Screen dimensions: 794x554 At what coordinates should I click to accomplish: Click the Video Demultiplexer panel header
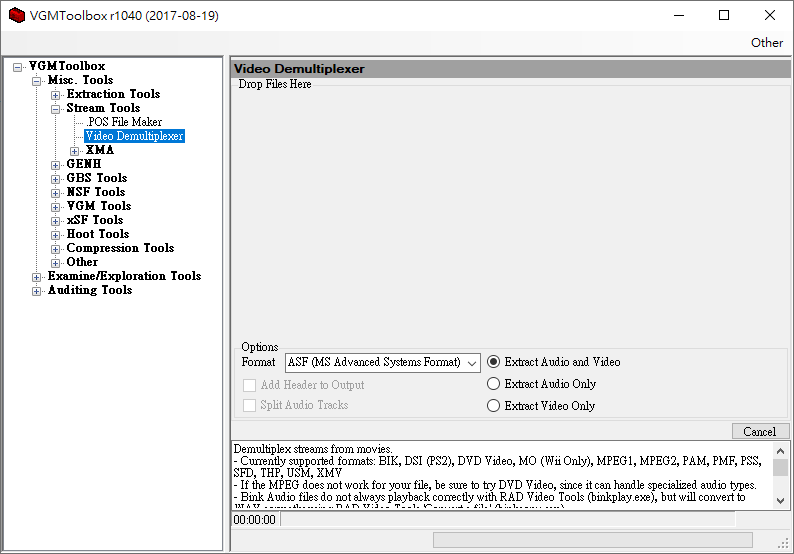511,69
